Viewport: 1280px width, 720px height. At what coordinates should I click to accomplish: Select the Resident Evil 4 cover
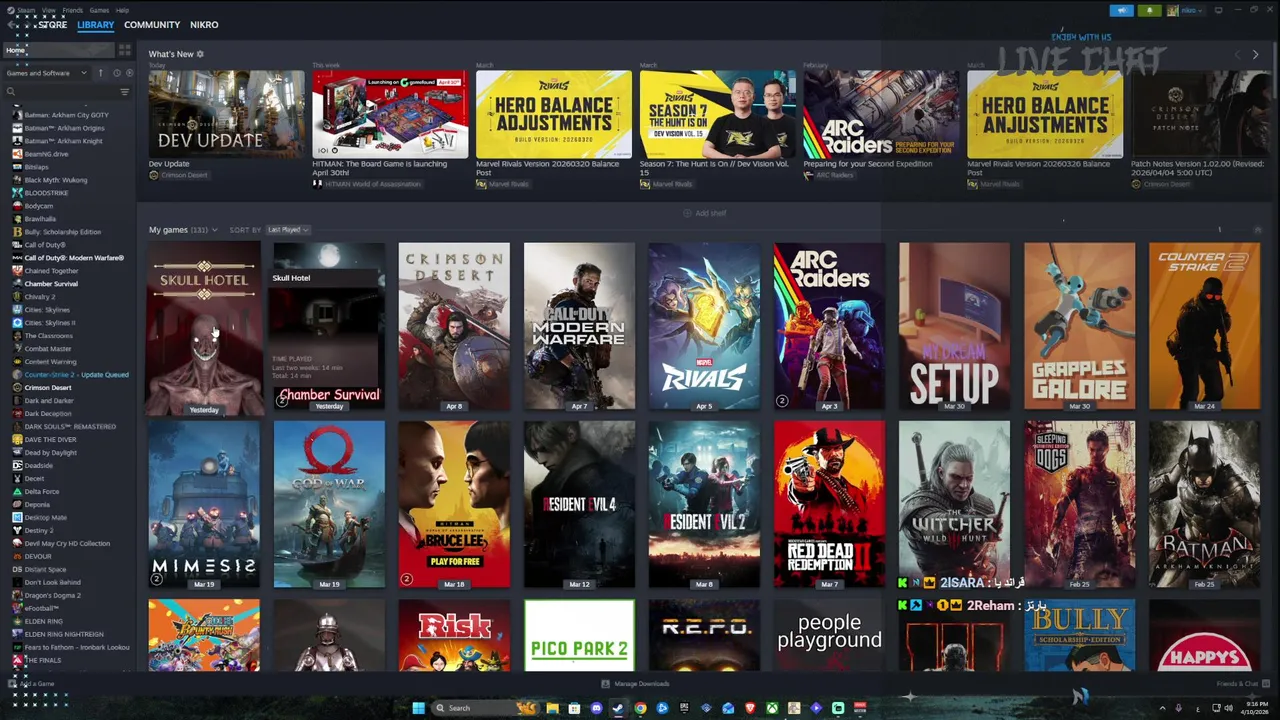click(x=579, y=504)
